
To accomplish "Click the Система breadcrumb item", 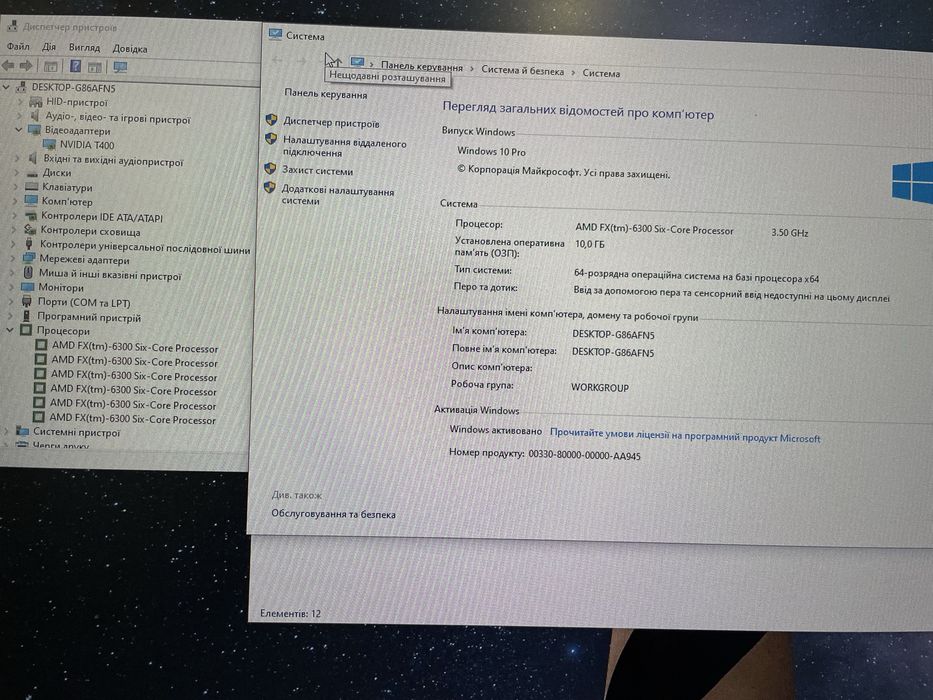I will (x=601, y=73).
